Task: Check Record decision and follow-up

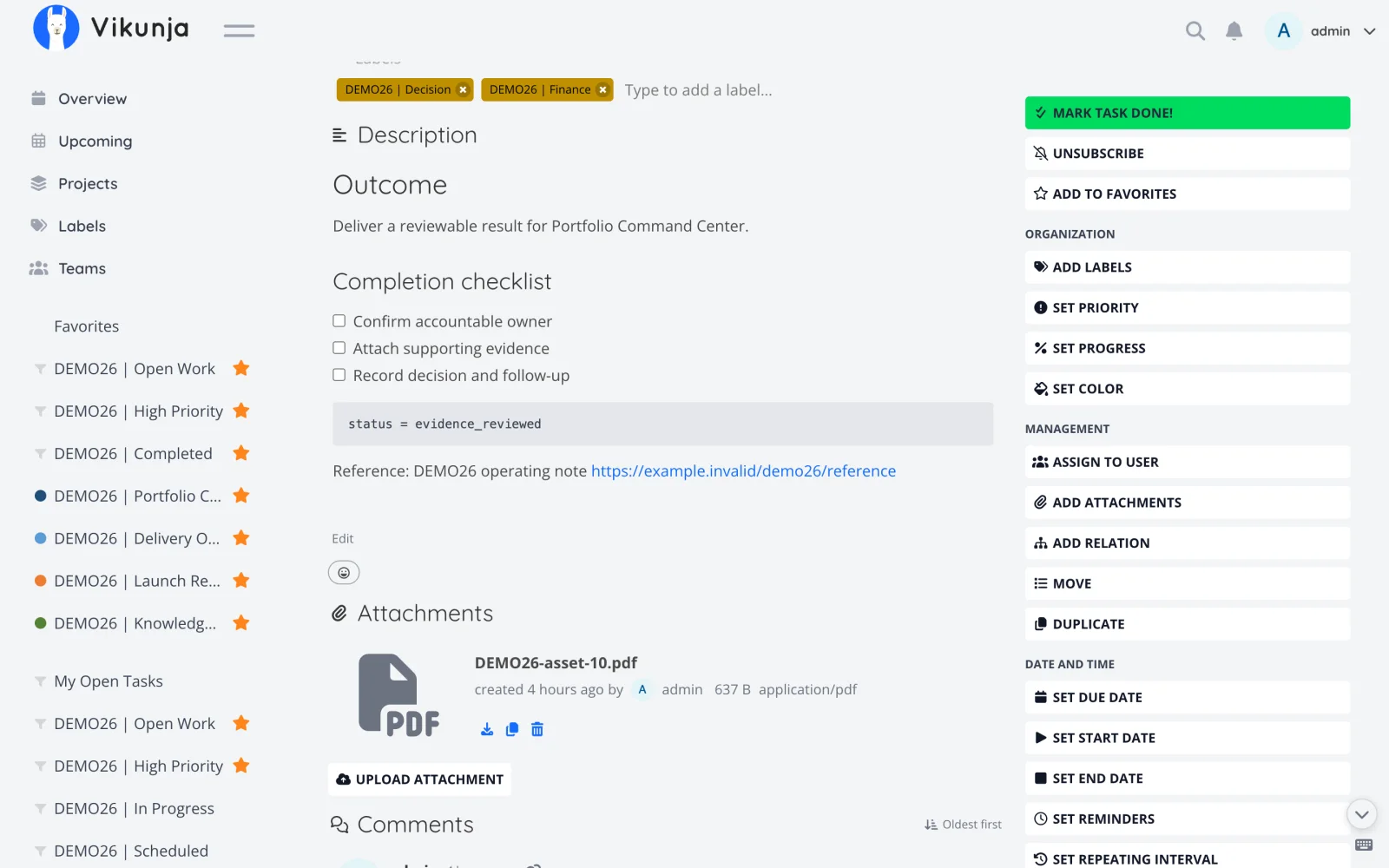Action: (339, 375)
